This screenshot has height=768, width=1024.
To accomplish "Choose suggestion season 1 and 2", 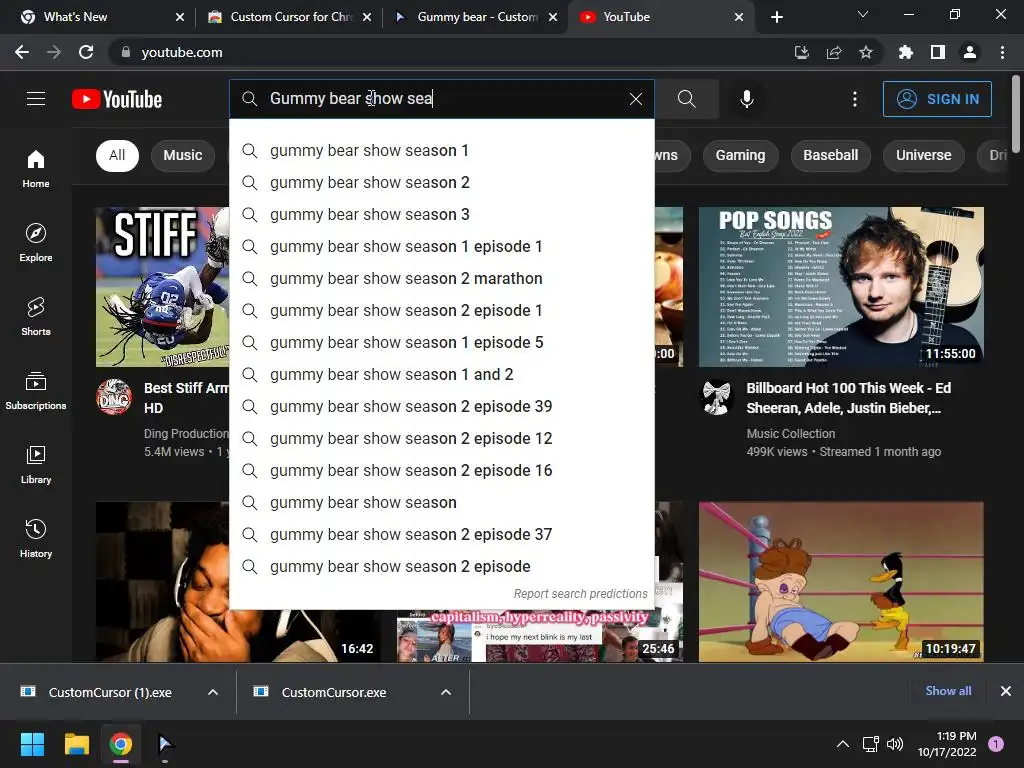I will pos(441,375).
